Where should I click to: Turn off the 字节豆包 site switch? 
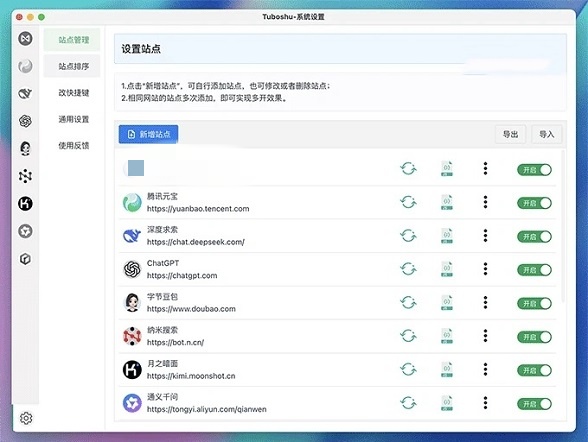click(534, 303)
